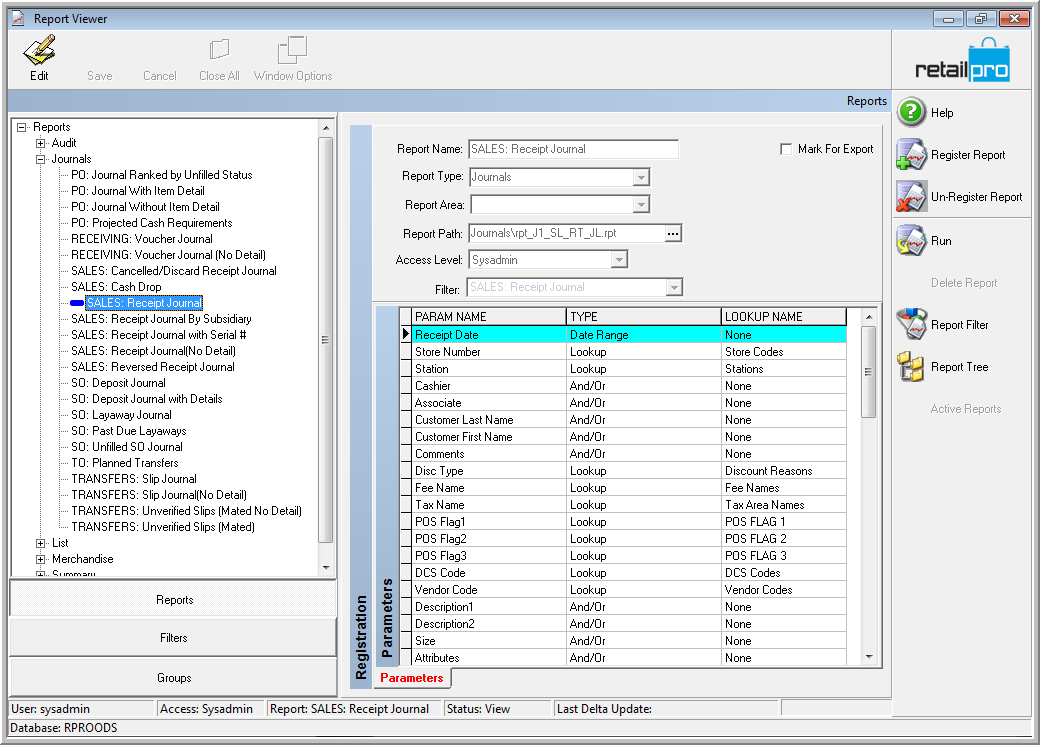Viewport: 1040px width, 745px height.
Task: Expand the Audit tree node
Action: point(40,143)
